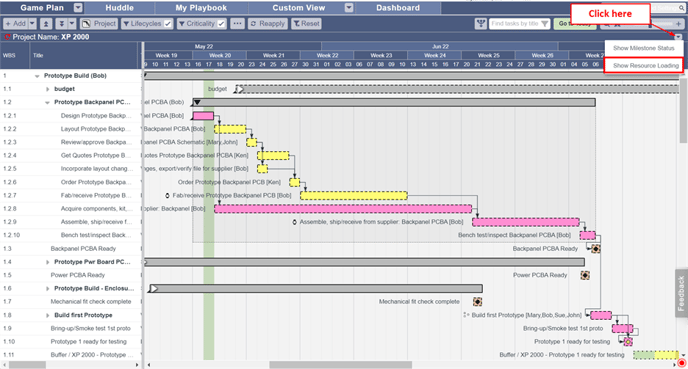Click the hierarchy filter icon beside search
Viewport: 688px width, 369px height.
point(480,24)
